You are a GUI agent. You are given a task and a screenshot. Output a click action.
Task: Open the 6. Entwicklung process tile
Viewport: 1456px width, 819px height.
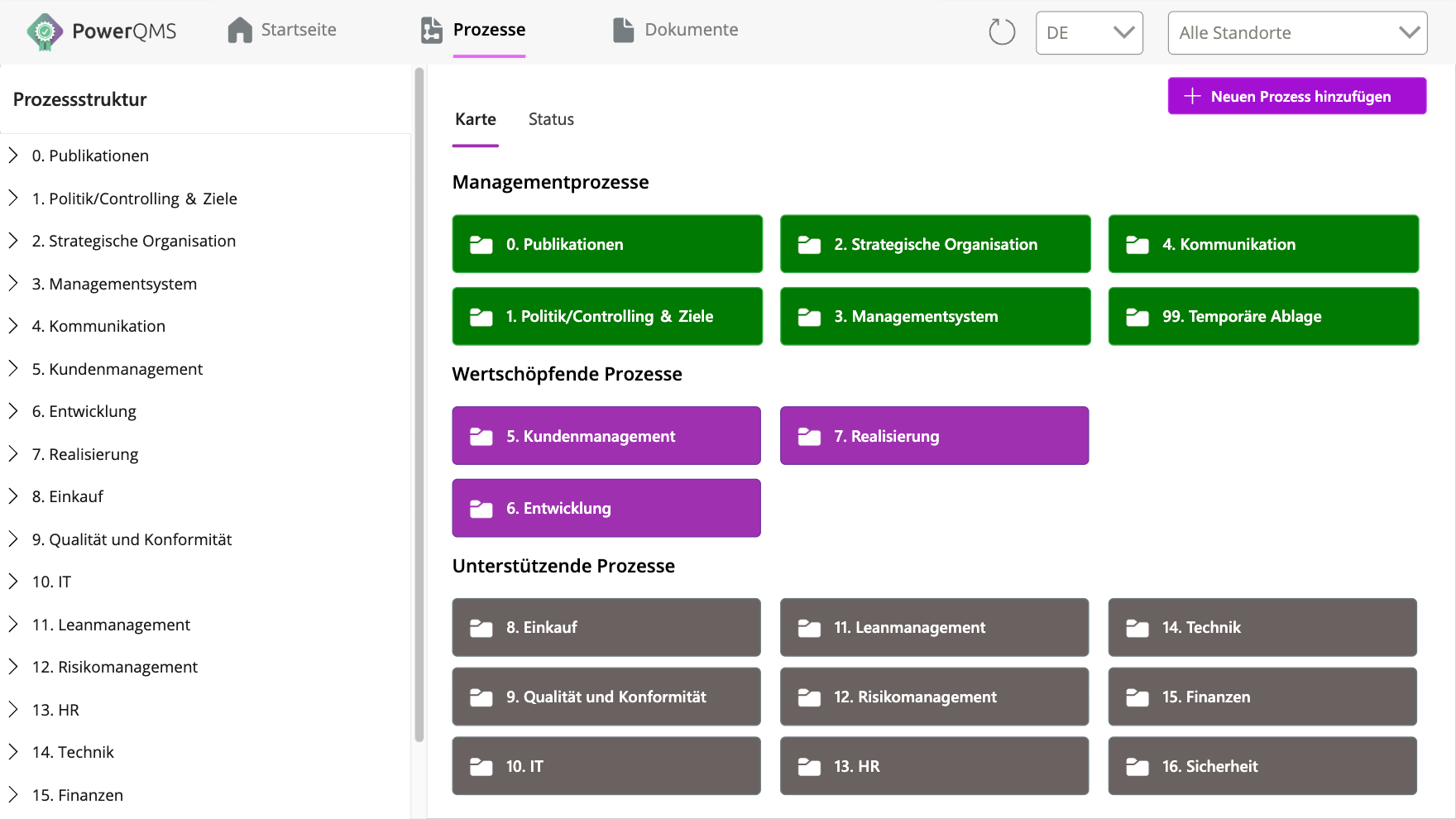[606, 508]
